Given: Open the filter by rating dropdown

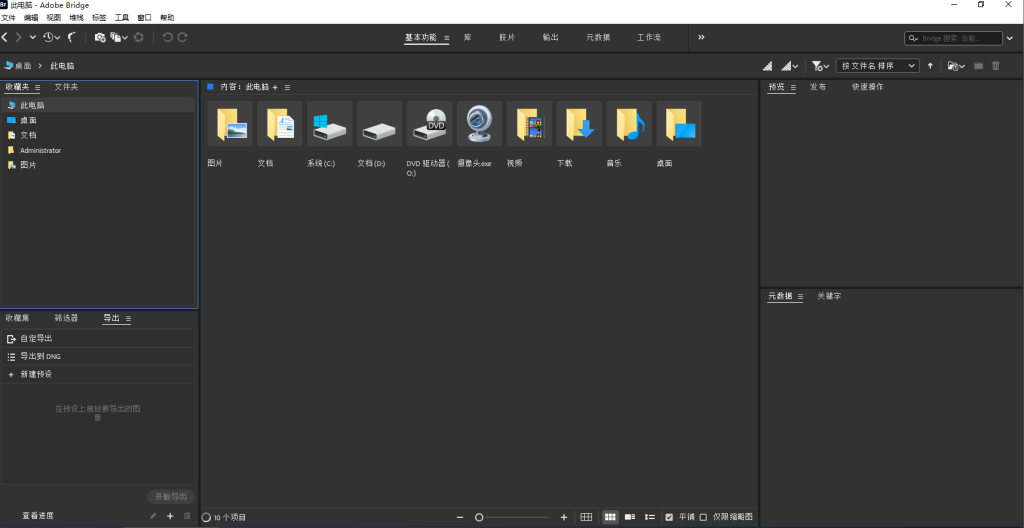Looking at the screenshot, I should (x=820, y=66).
